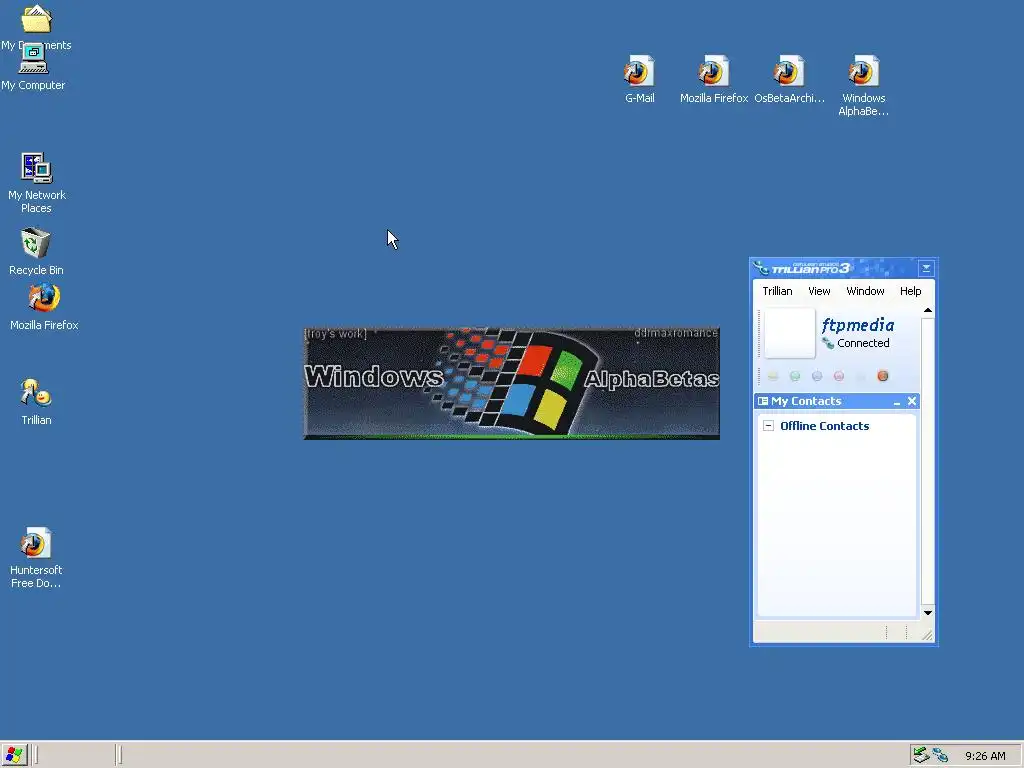Screen dimensions: 1024x768
Task: Click the pink service icon in Trillian
Action: click(x=839, y=376)
